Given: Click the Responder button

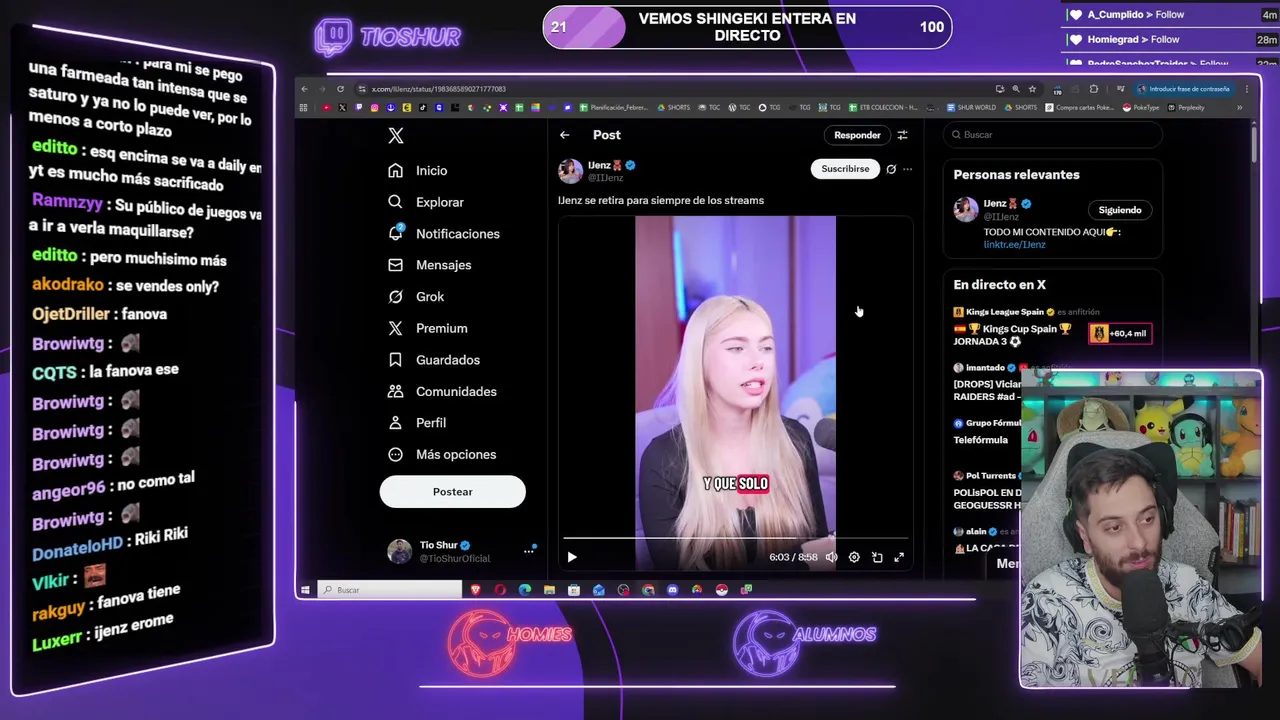Looking at the screenshot, I should click(857, 135).
